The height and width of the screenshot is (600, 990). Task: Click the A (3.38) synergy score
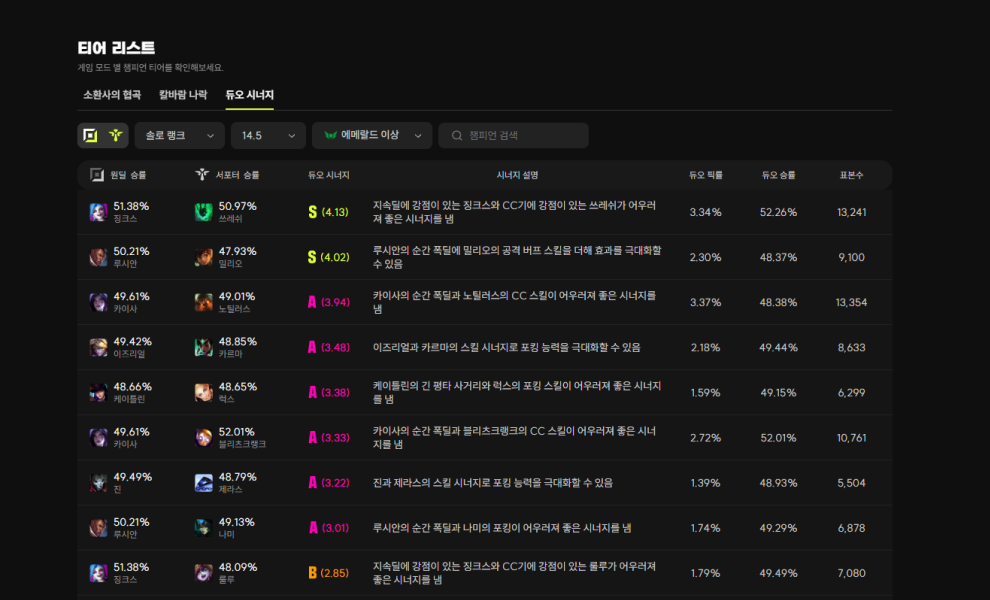(328, 393)
